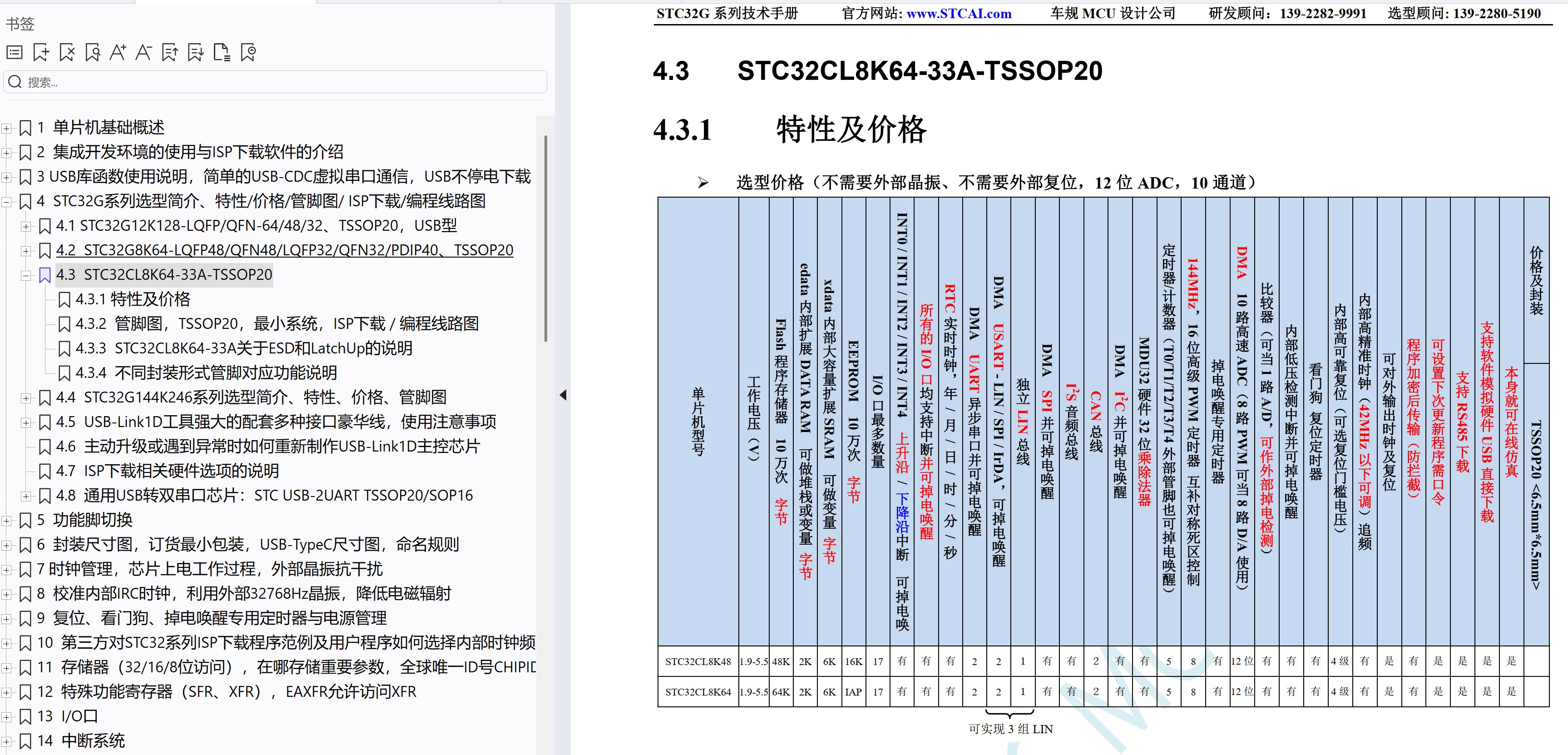Click the move bookmark up icon
Viewport: 1568px width, 755px height.
170,52
